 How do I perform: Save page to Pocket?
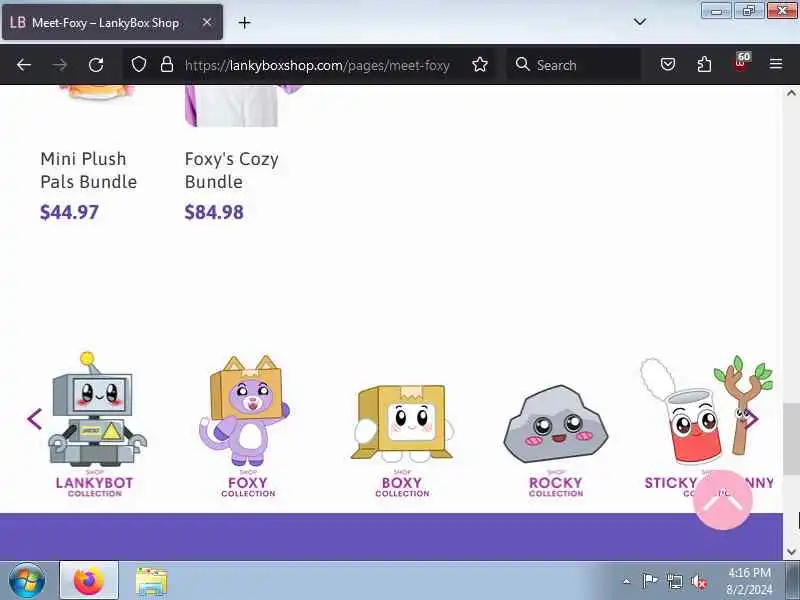pos(668,64)
